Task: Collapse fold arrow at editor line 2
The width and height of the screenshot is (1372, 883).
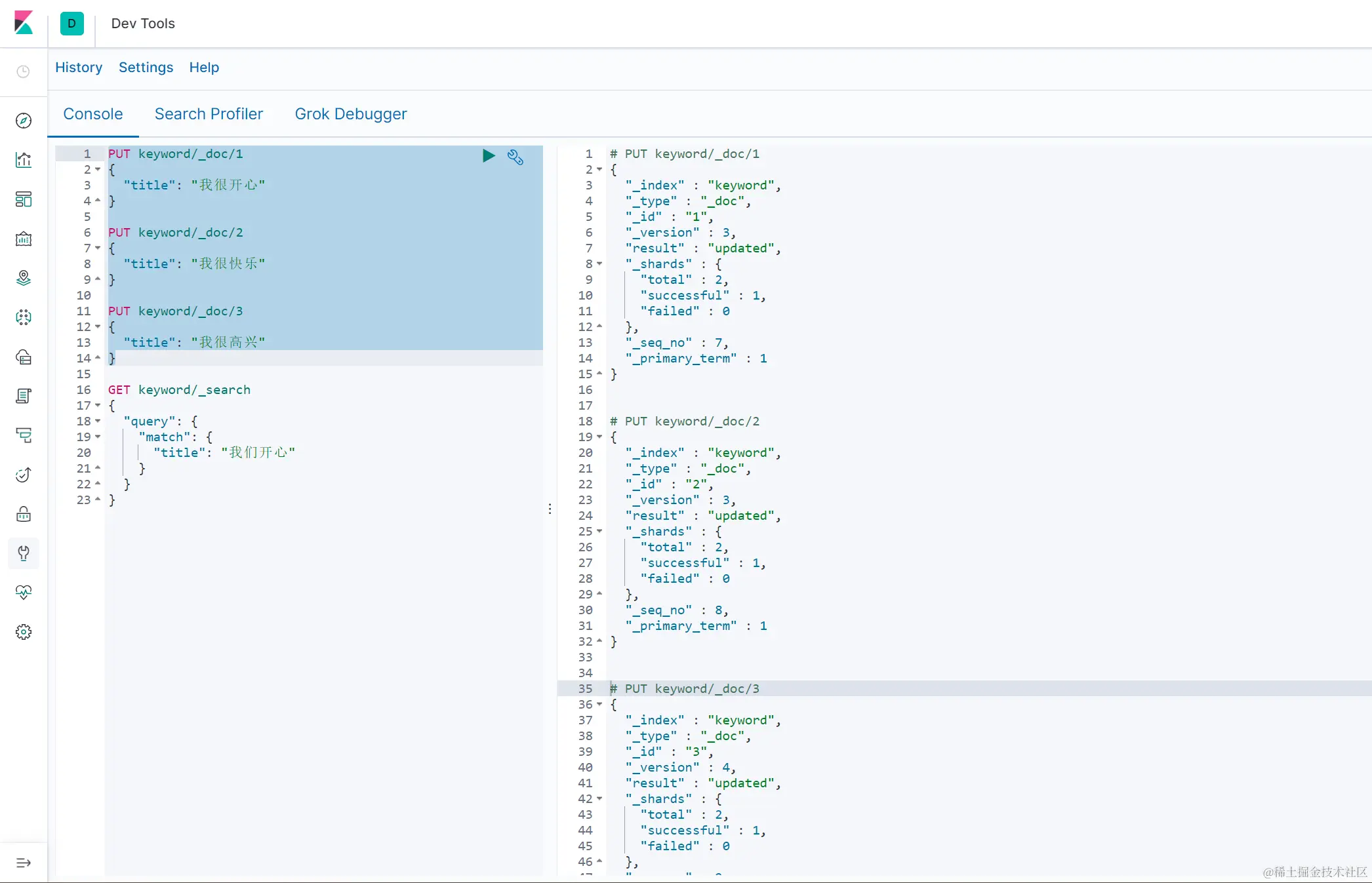Action: click(x=98, y=169)
